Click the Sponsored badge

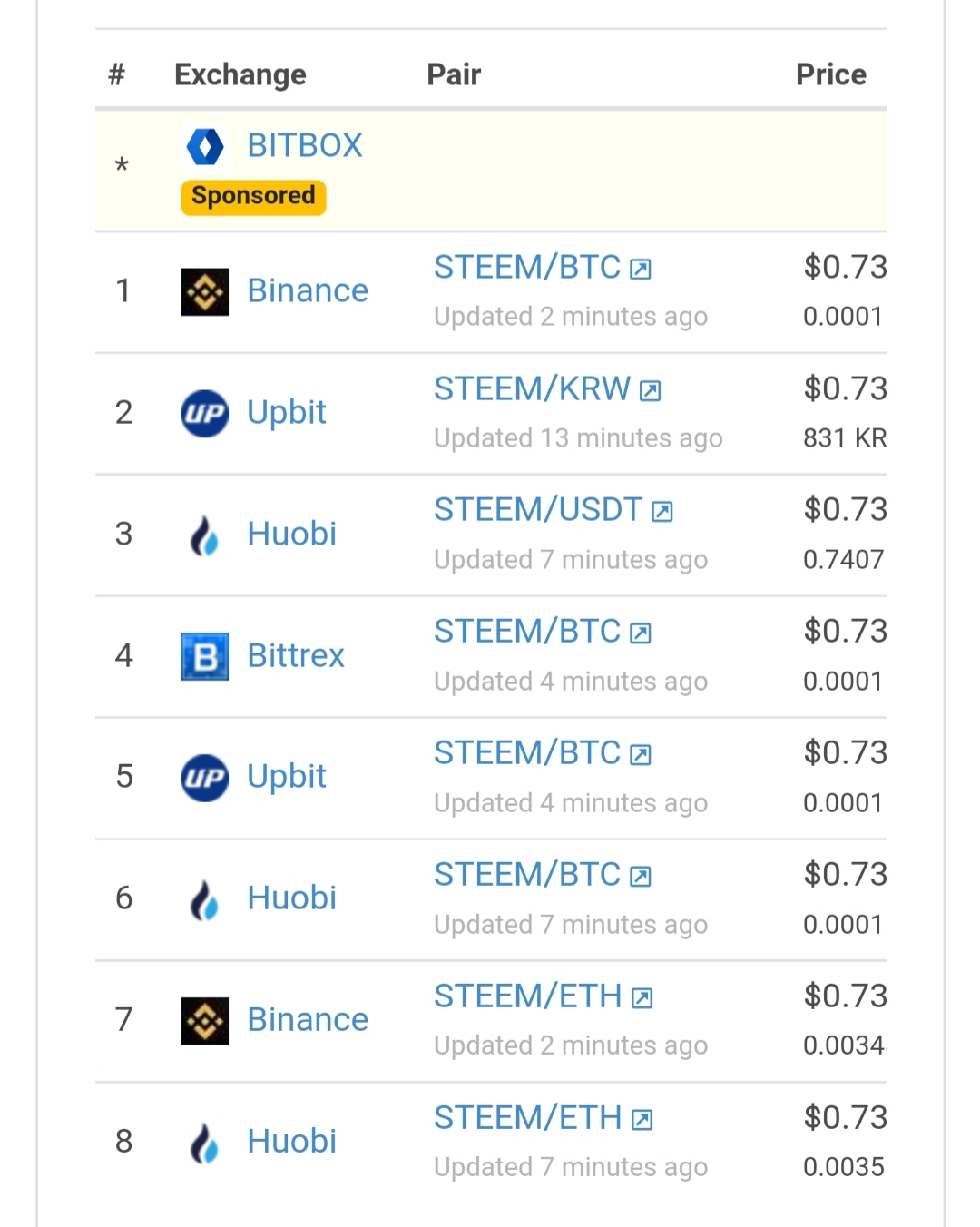pos(253,197)
